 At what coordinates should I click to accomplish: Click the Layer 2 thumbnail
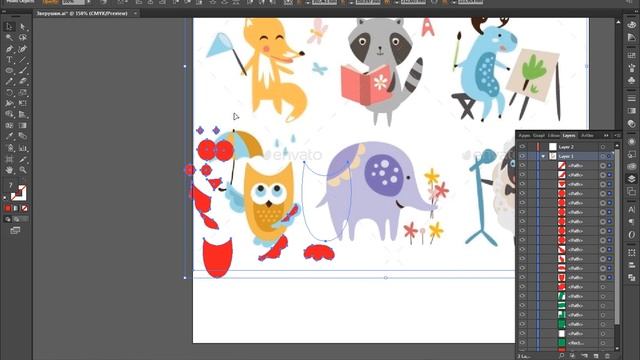tap(553, 147)
